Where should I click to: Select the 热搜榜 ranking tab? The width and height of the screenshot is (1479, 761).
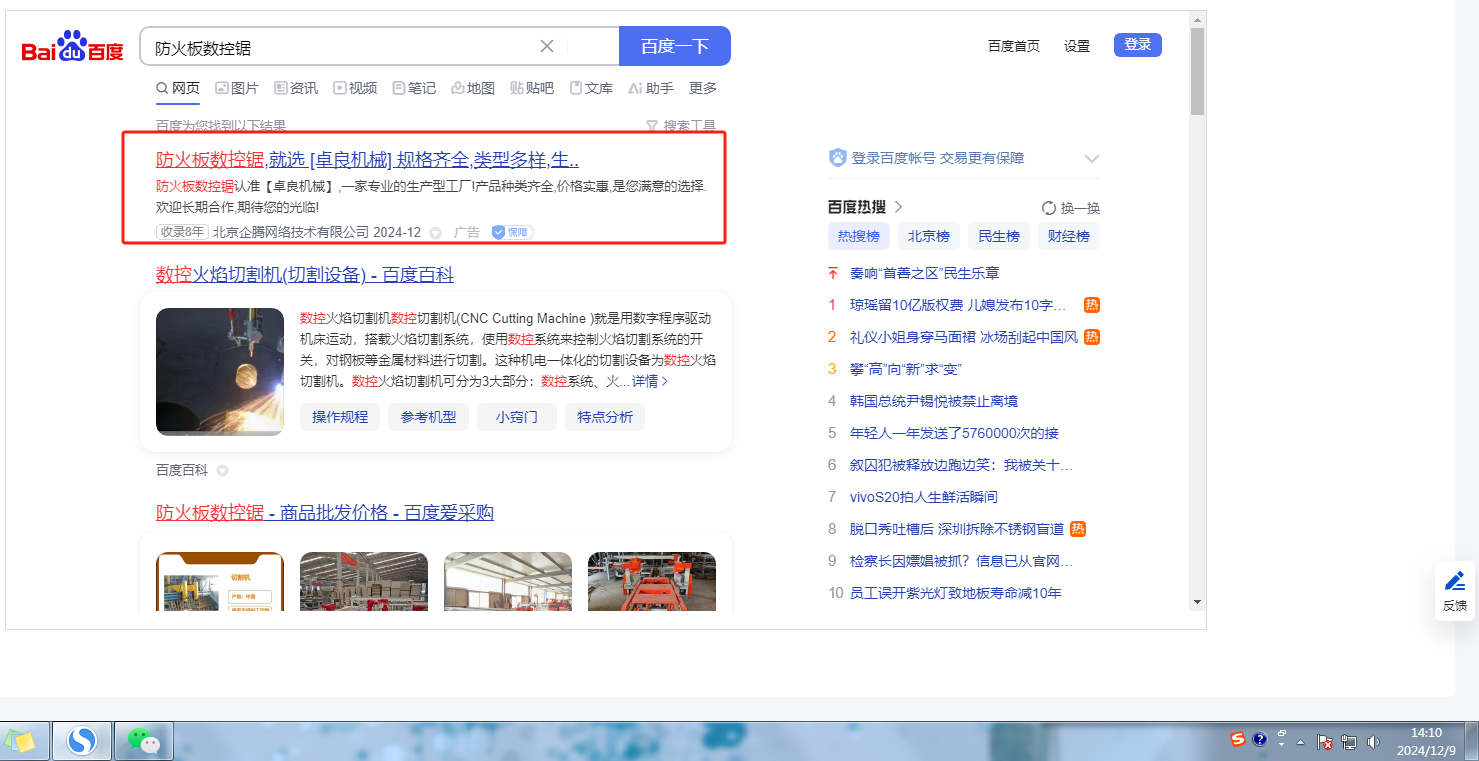click(x=859, y=237)
